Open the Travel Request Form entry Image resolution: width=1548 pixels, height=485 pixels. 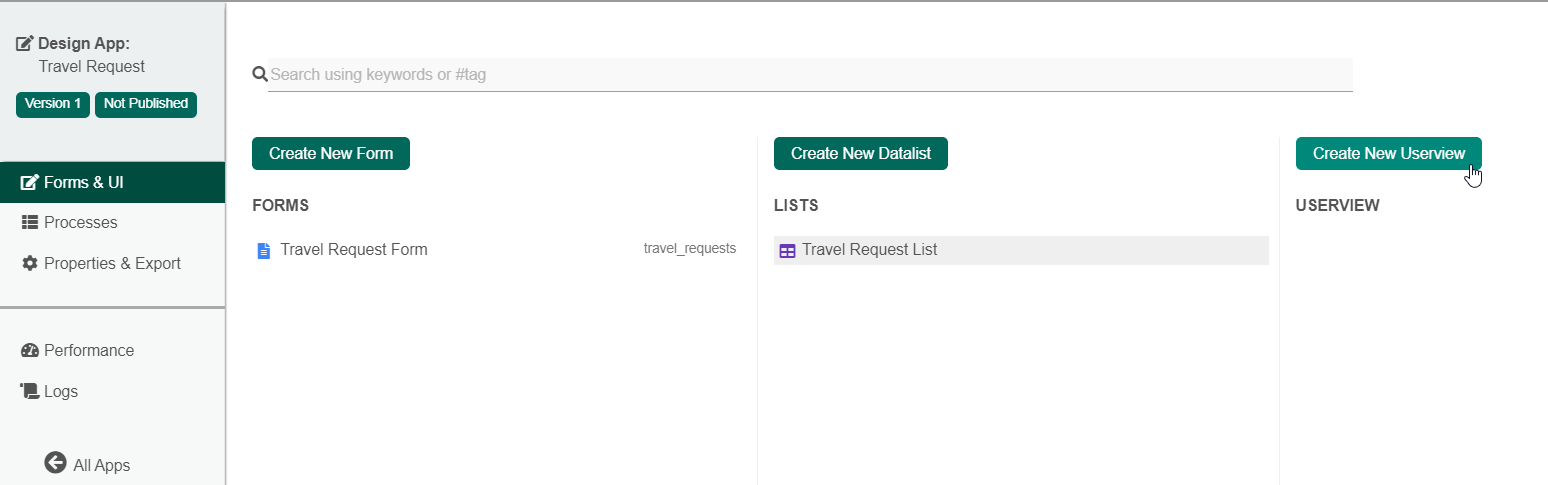(x=353, y=250)
